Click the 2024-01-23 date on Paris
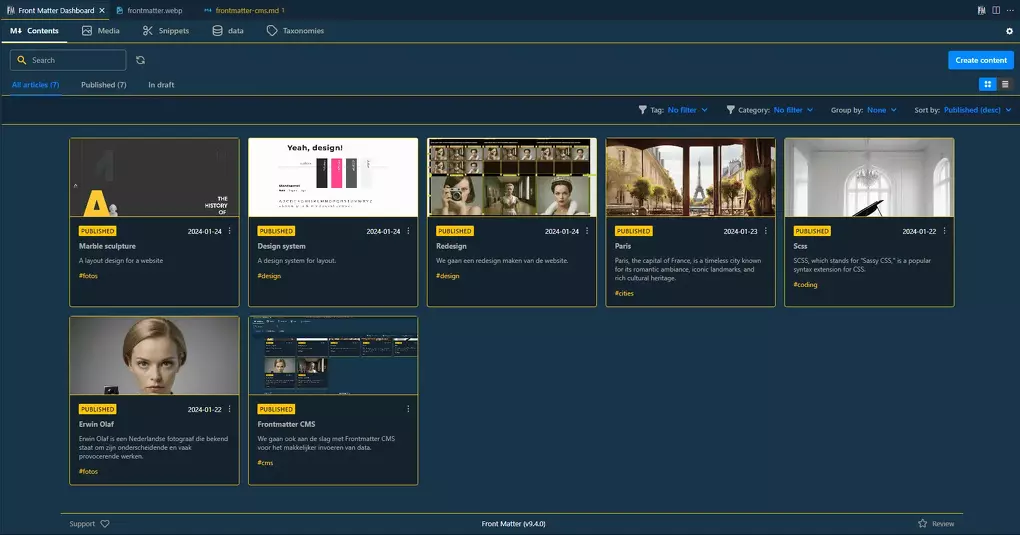 (x=740, y=231)
